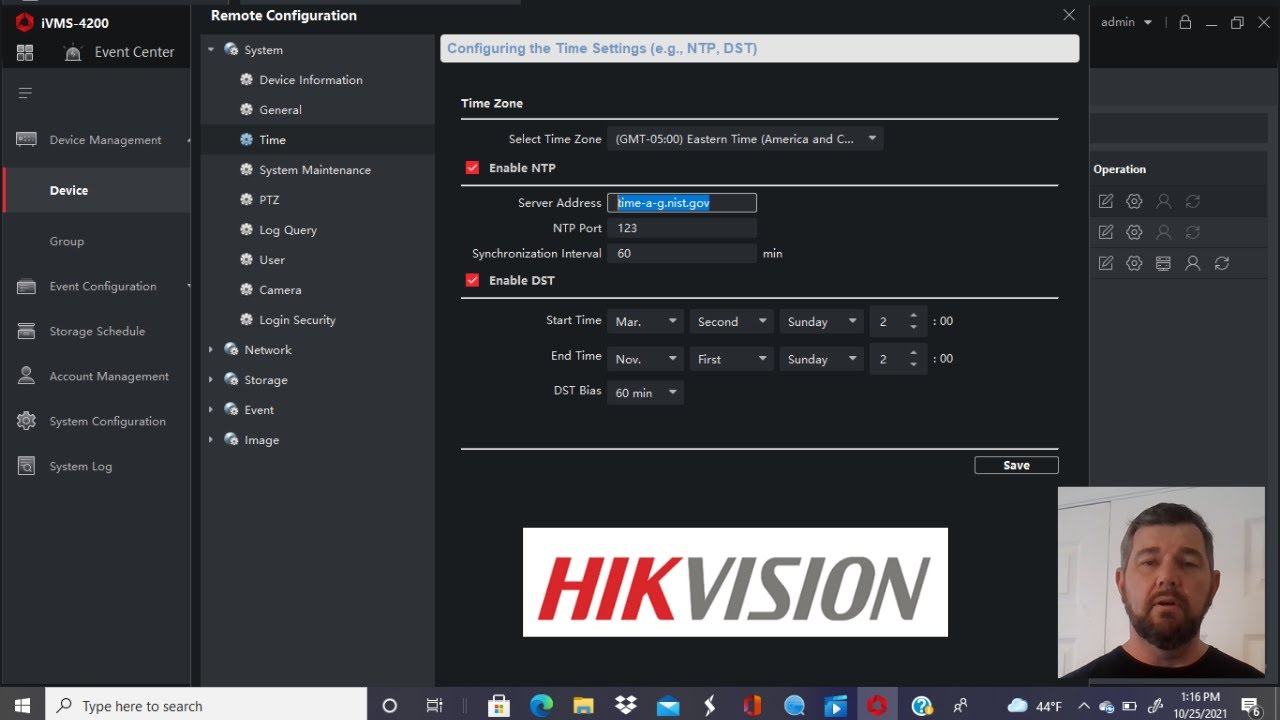
Task: Open File Explorer from the taskbar
Action: point(583,706)
